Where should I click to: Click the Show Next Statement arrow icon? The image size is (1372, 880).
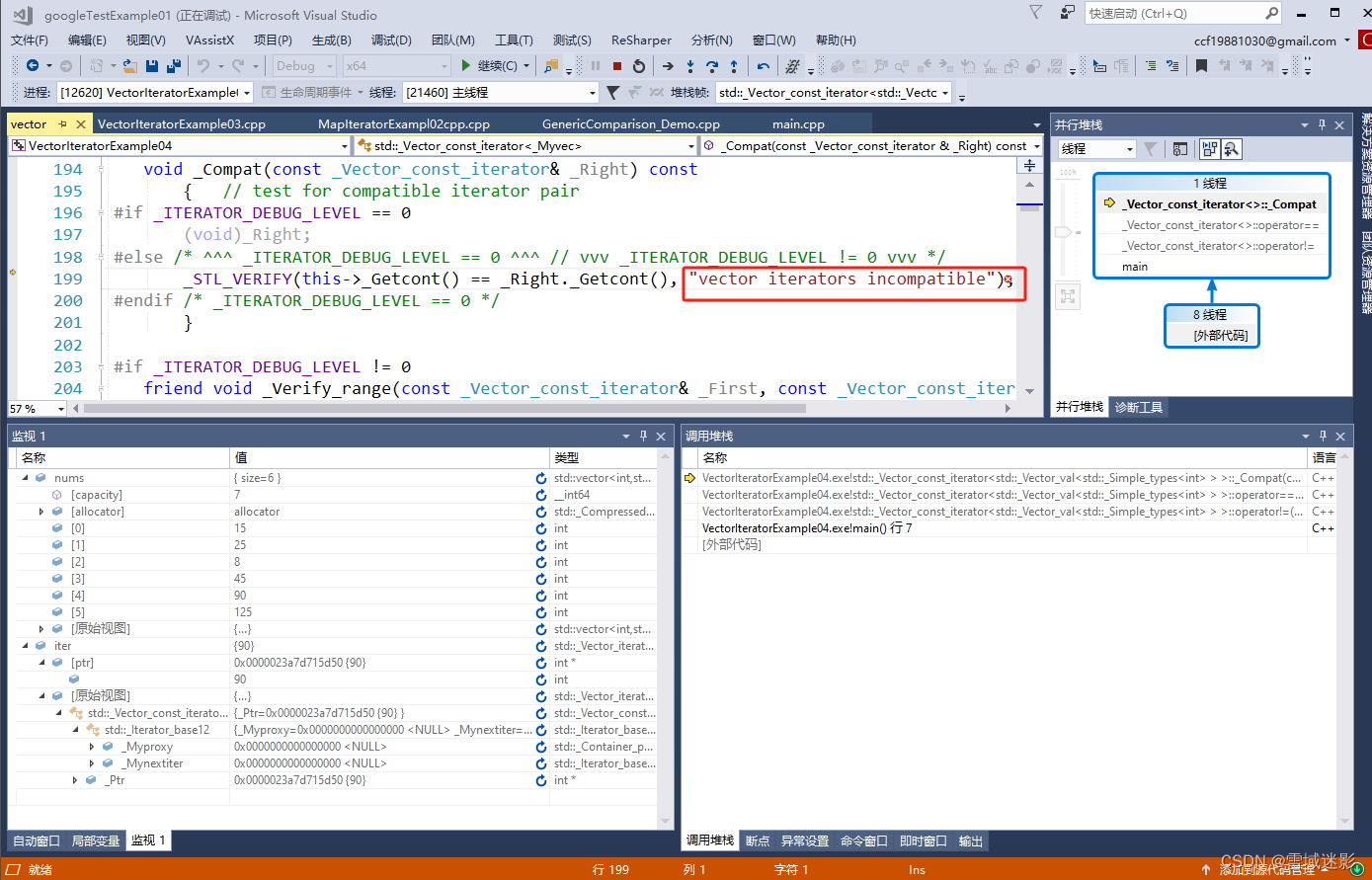pos(668,66)
